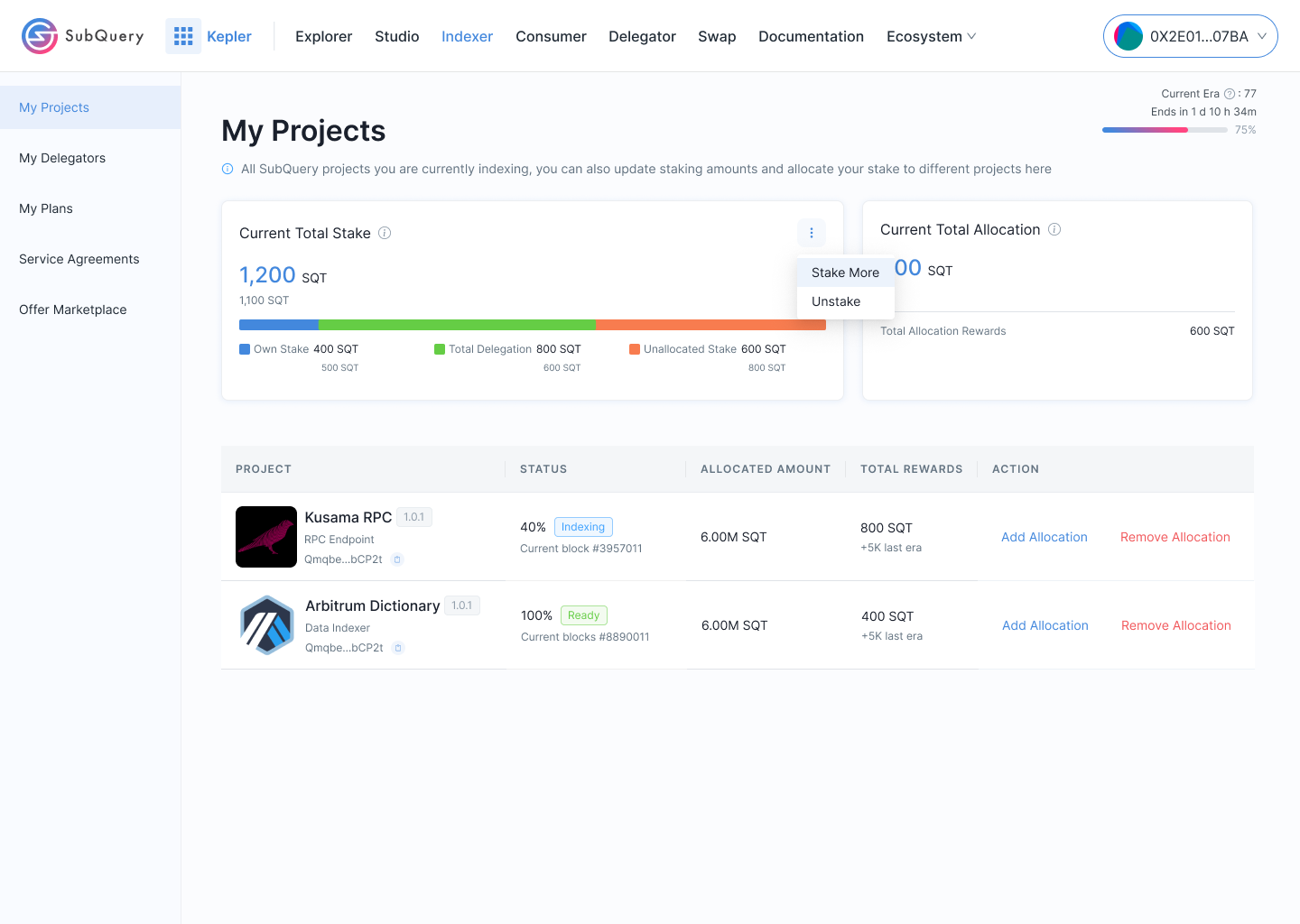The width and height of the screenshot is (1300, 924).
Task: Open the three-dot stake options menu
Action: (812, 233)
